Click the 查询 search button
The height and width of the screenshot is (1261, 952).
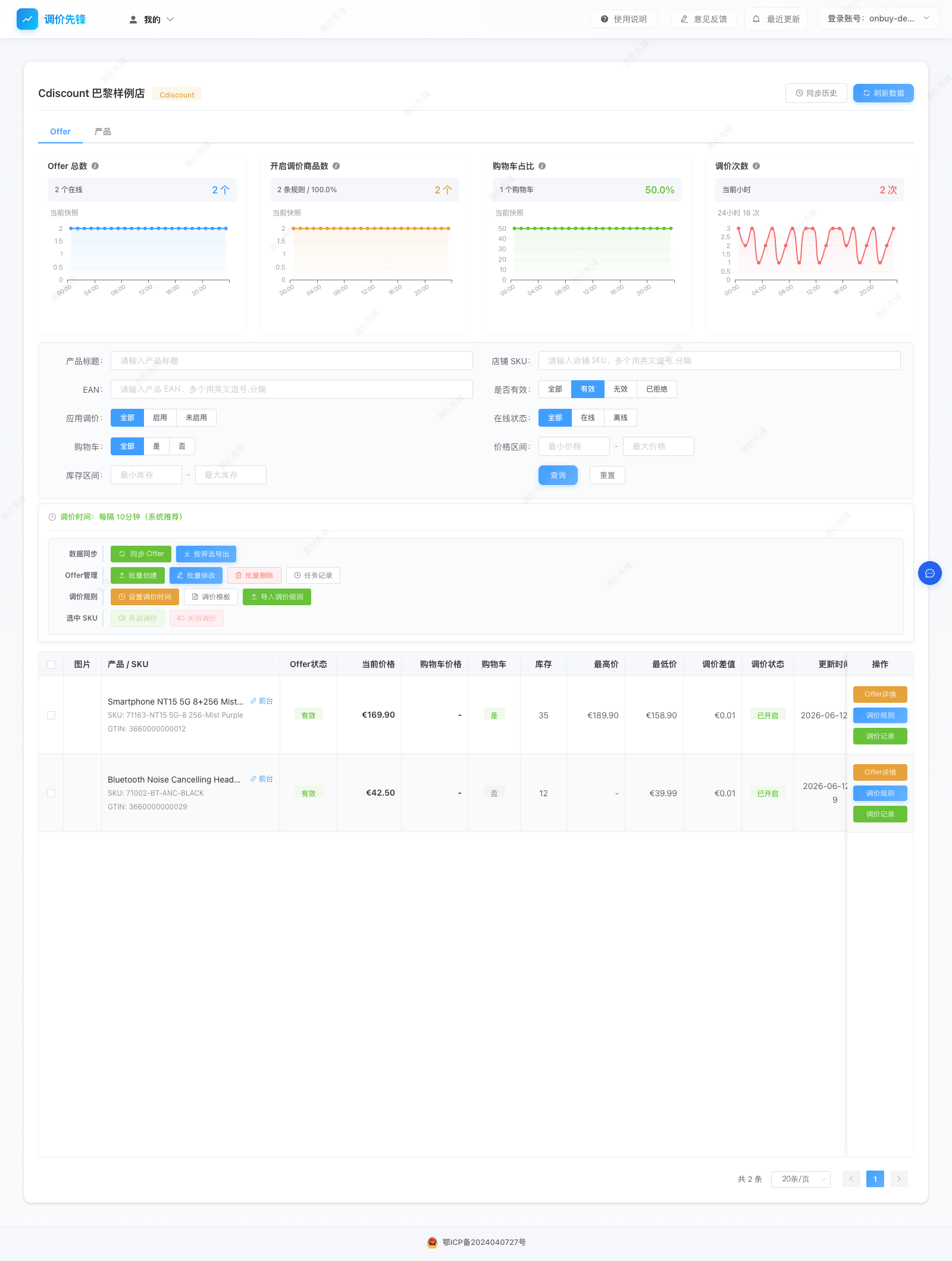point(558,475)
